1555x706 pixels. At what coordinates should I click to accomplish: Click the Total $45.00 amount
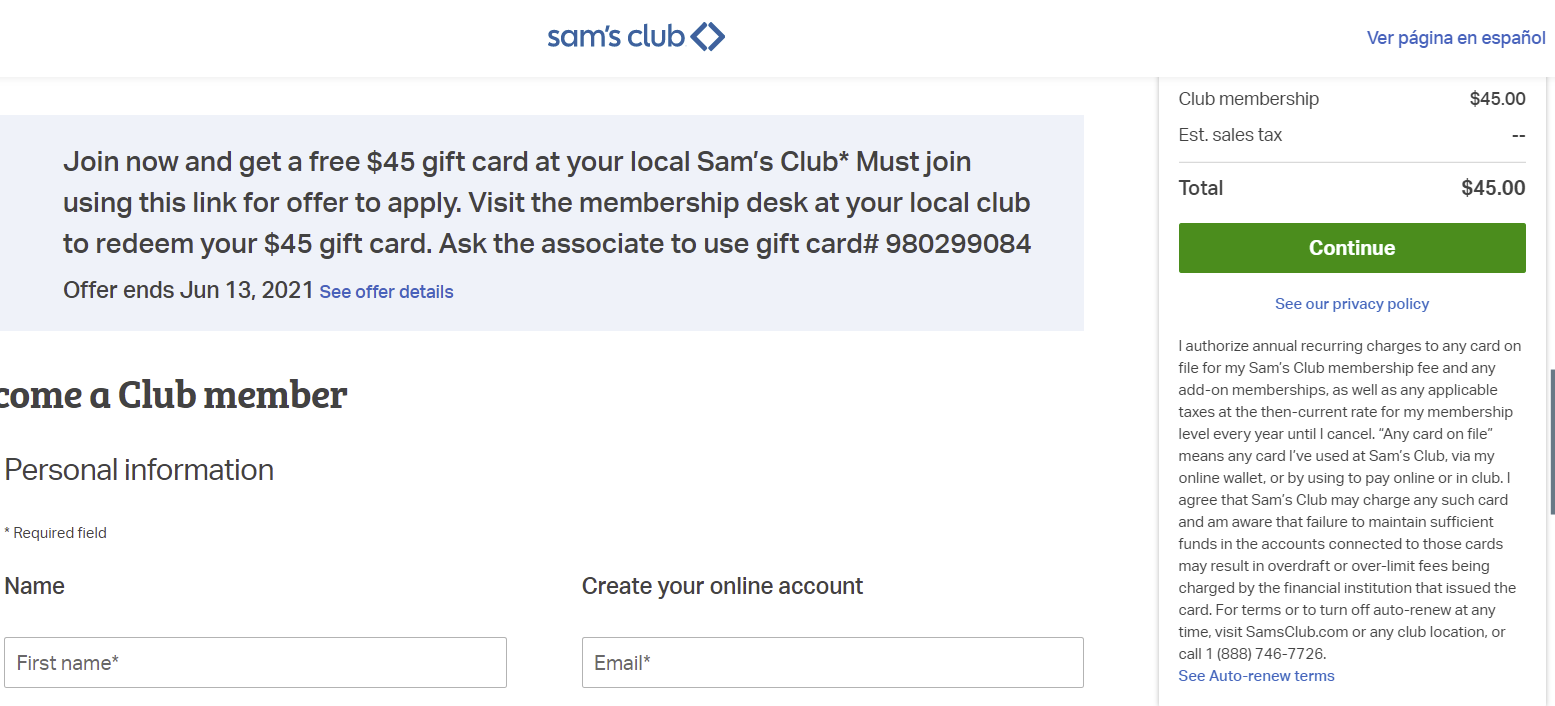1493,188
